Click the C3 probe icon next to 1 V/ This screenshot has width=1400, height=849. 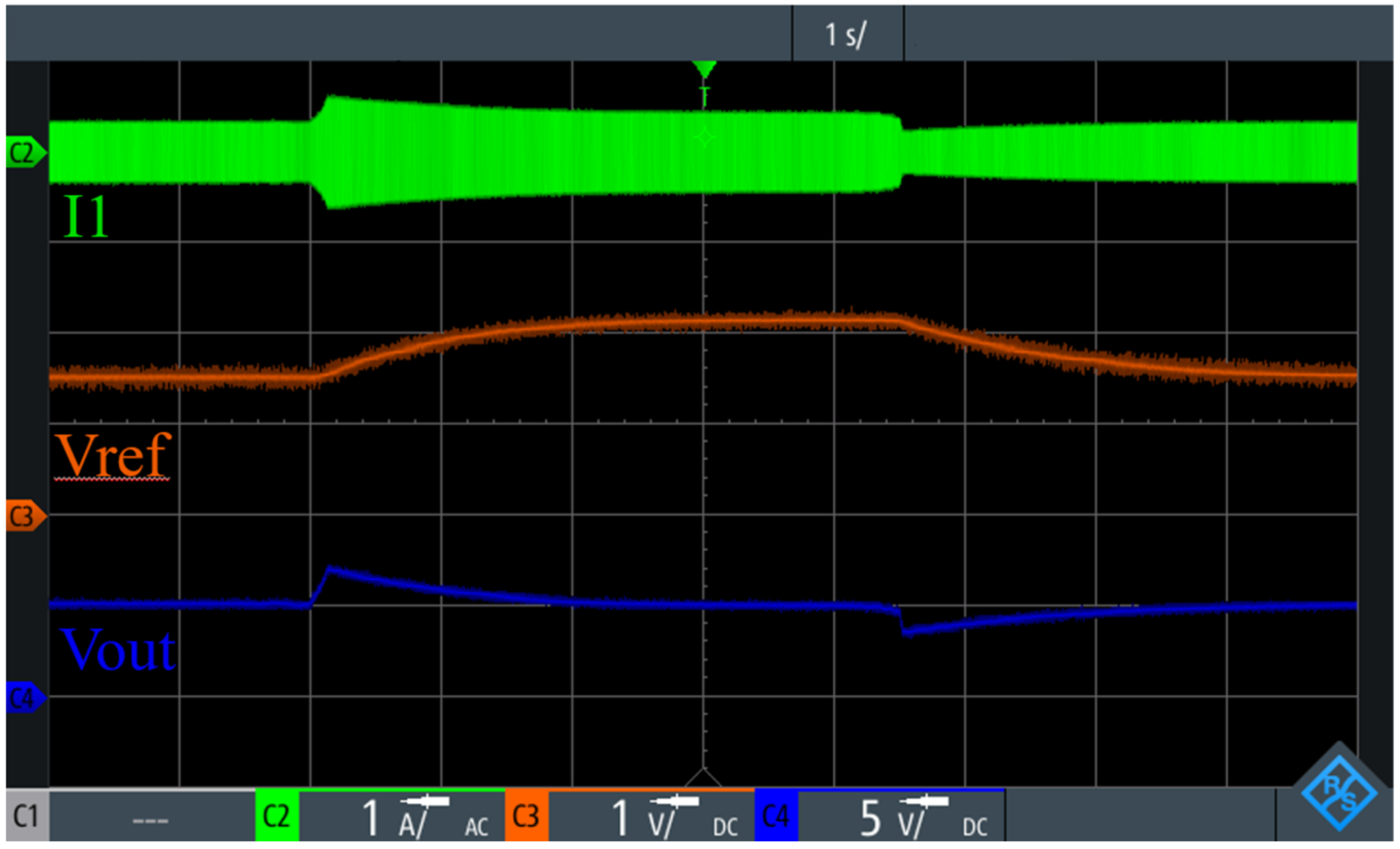coord(674,802)
